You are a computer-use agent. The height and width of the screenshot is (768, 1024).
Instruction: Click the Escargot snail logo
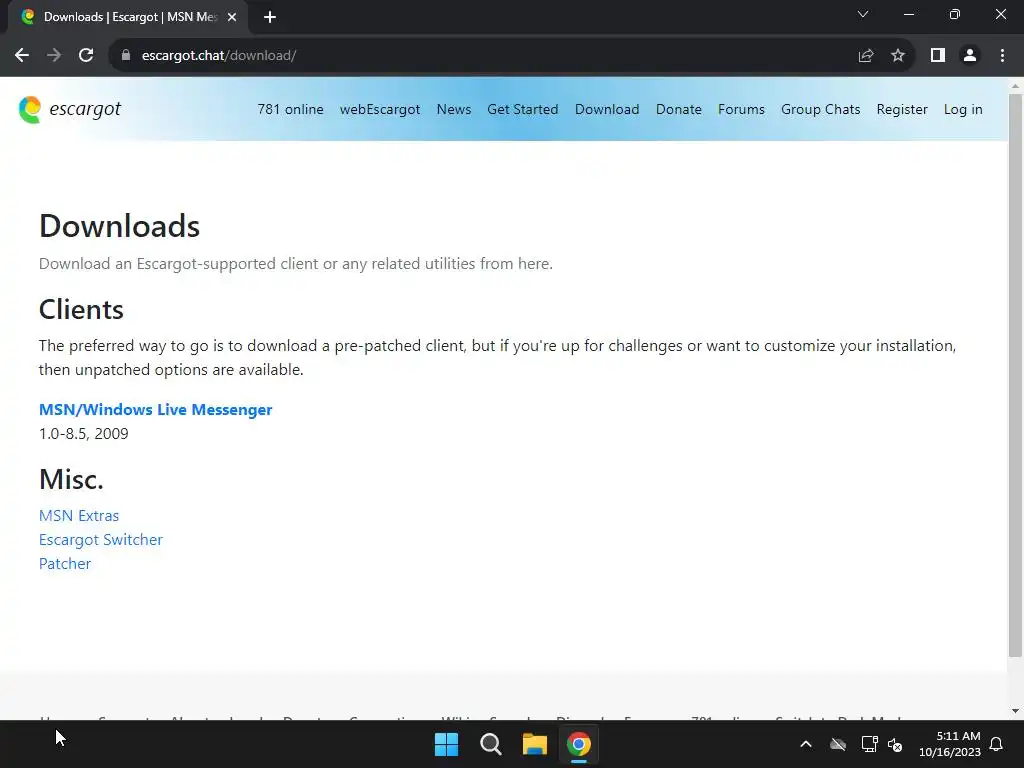[x=30, y=110]
